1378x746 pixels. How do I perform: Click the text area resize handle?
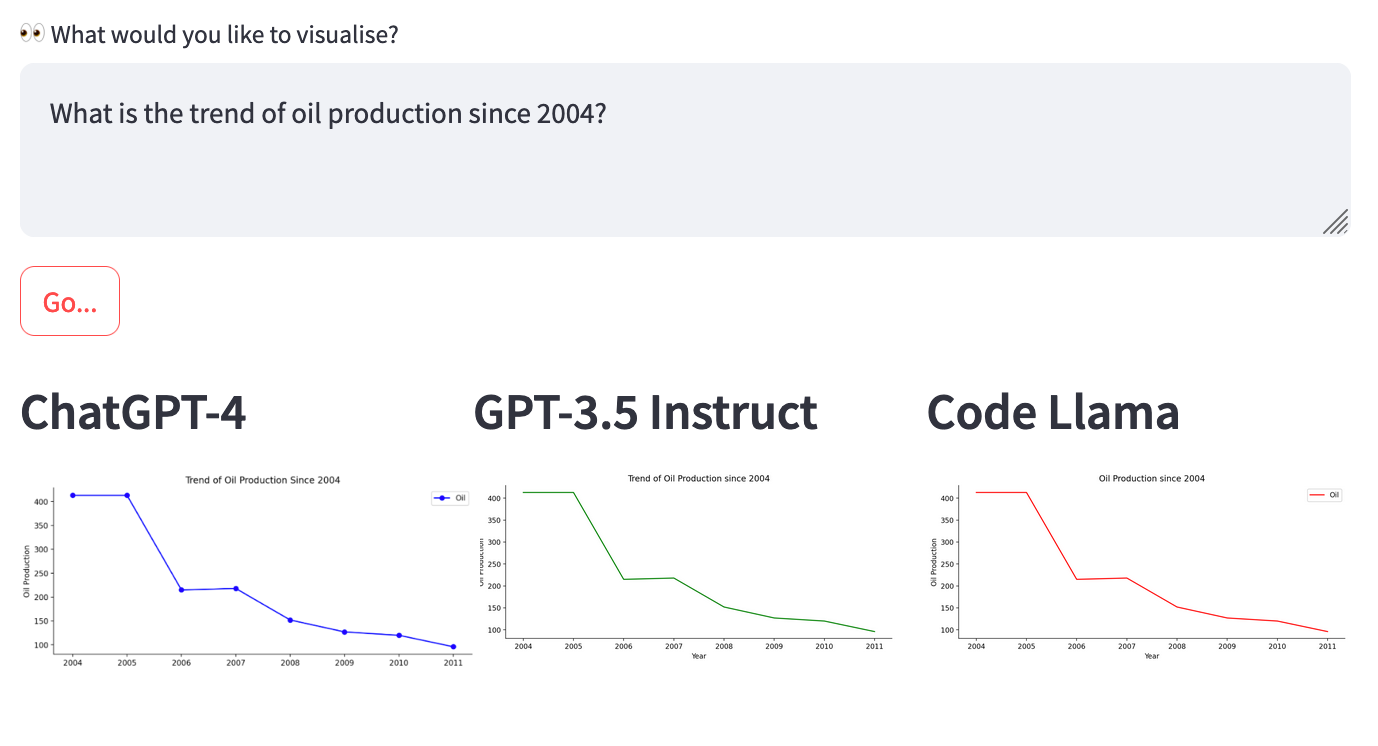click(x=1336, y=222)
